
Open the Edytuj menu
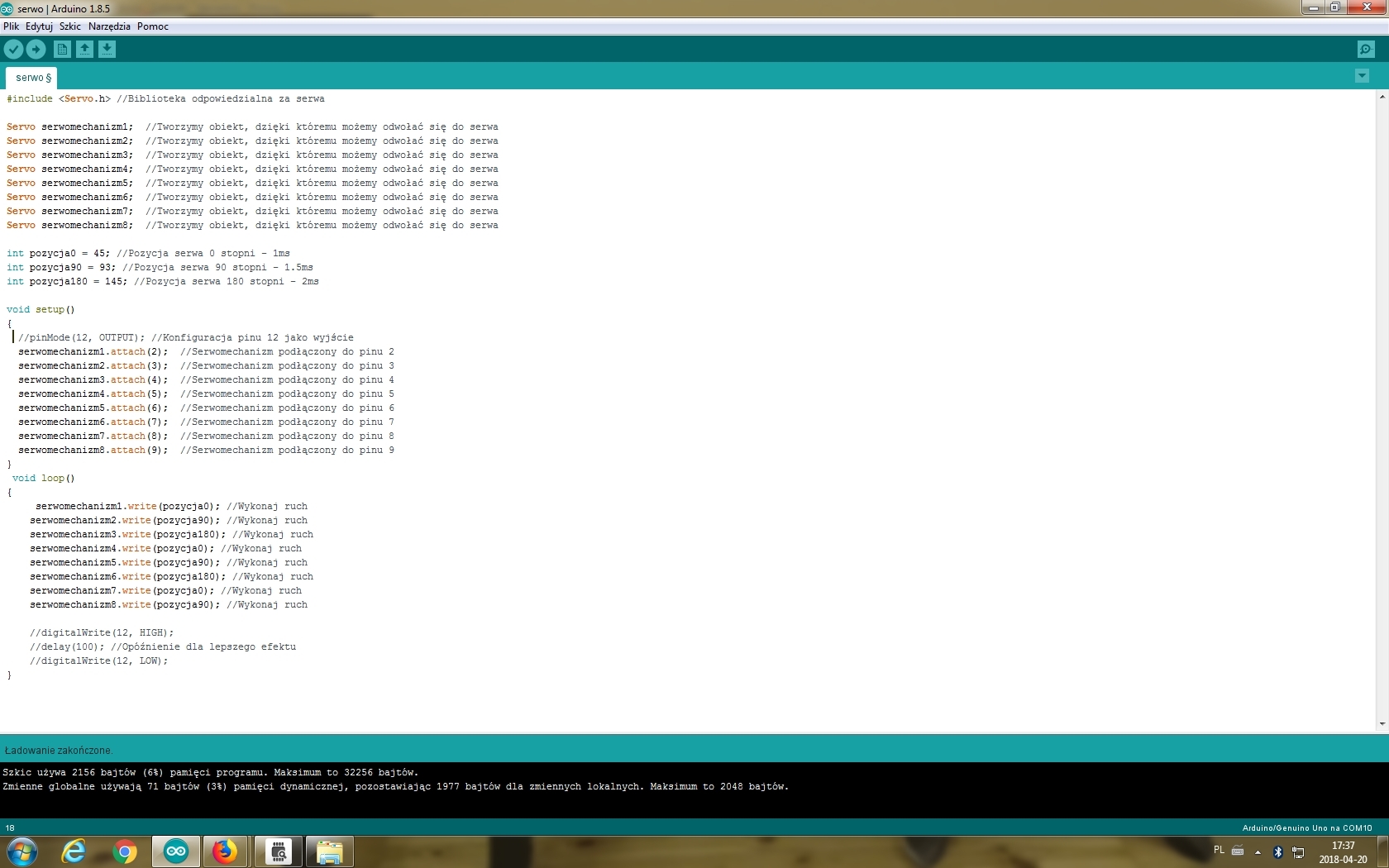pos(39,26)
